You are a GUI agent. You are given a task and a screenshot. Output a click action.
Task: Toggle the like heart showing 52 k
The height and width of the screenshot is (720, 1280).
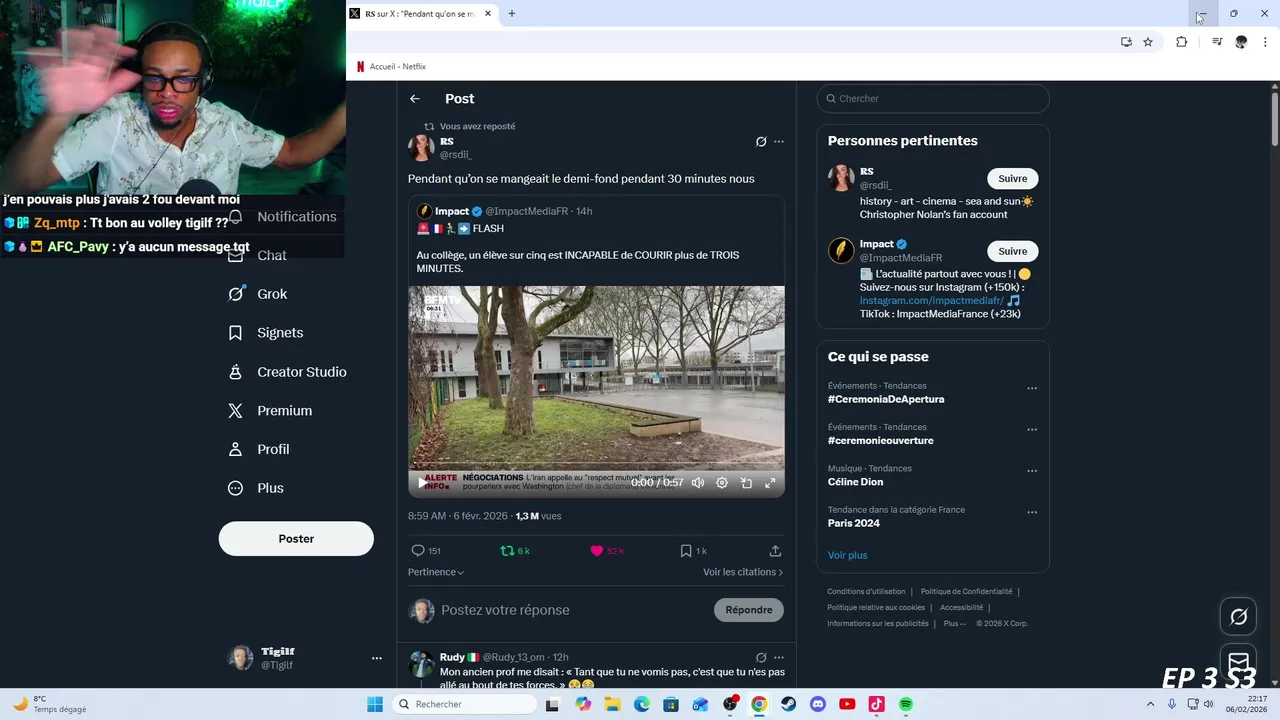coord(597,551)
